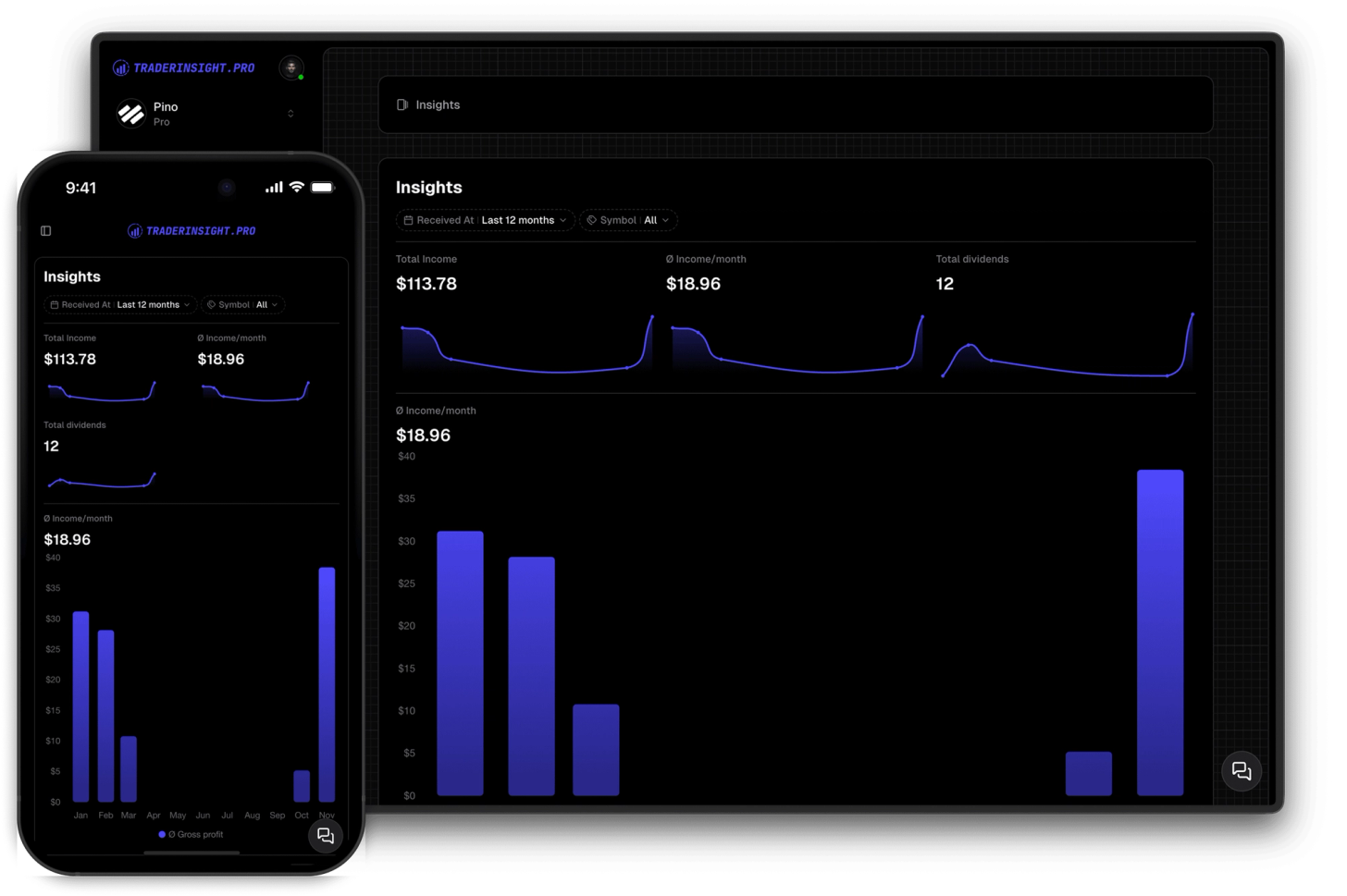1347x896 pixels.
Task: Open the chat bubble icon on the phone screen
Action: (325, 835)
